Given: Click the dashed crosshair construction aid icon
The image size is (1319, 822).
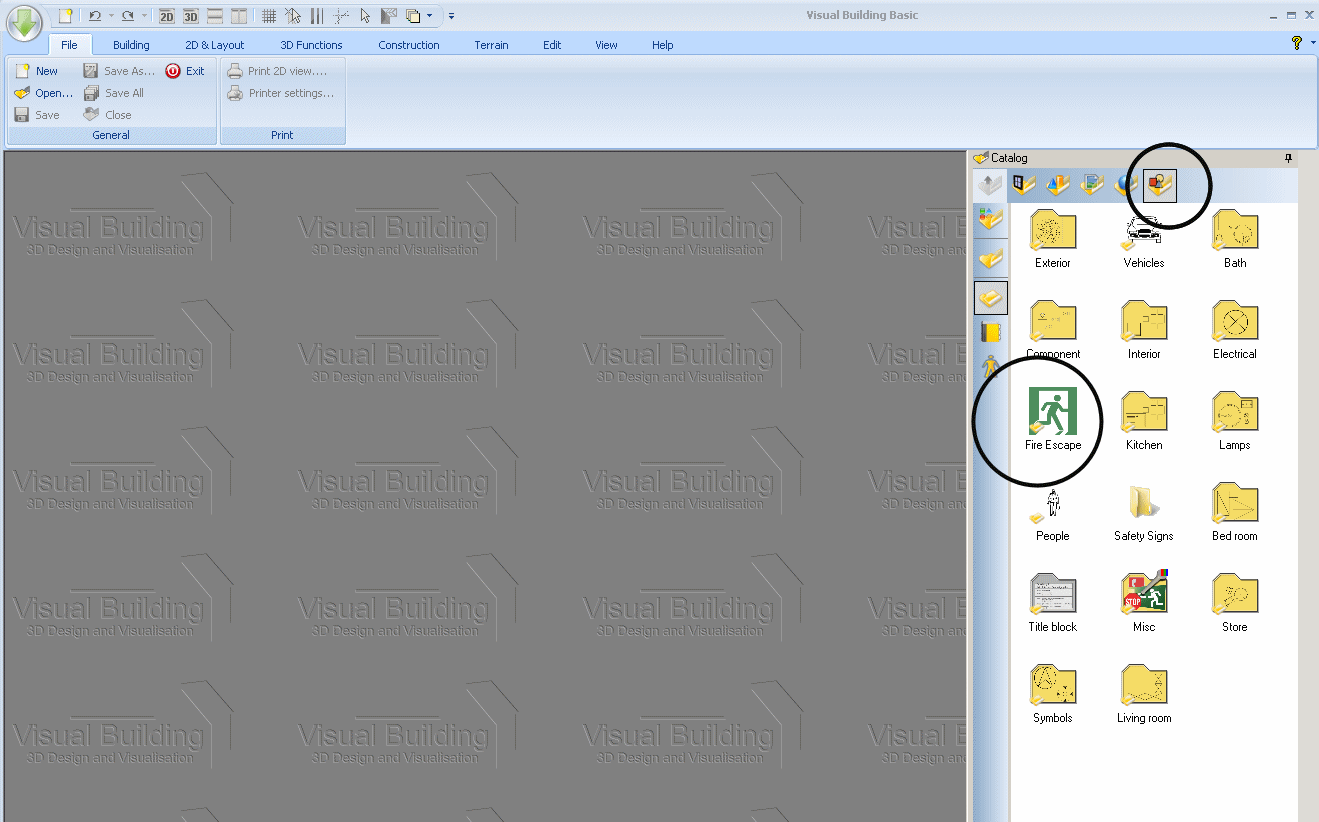Looking at the screenshot, I should pyautogui.click(x=341, y=16).
